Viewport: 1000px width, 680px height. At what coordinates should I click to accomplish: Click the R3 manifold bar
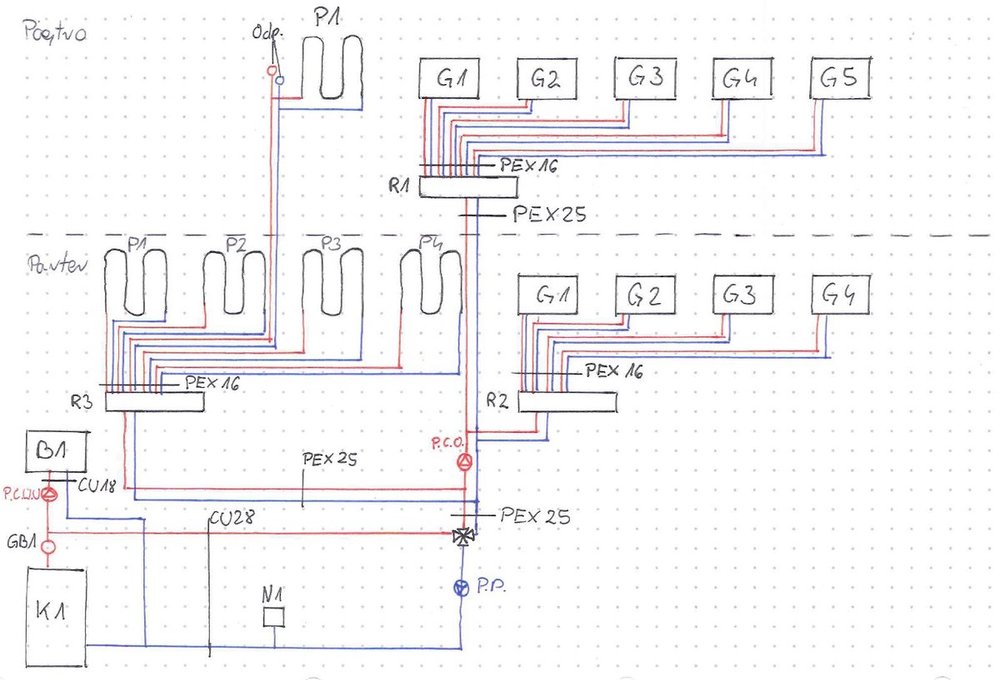154,401
